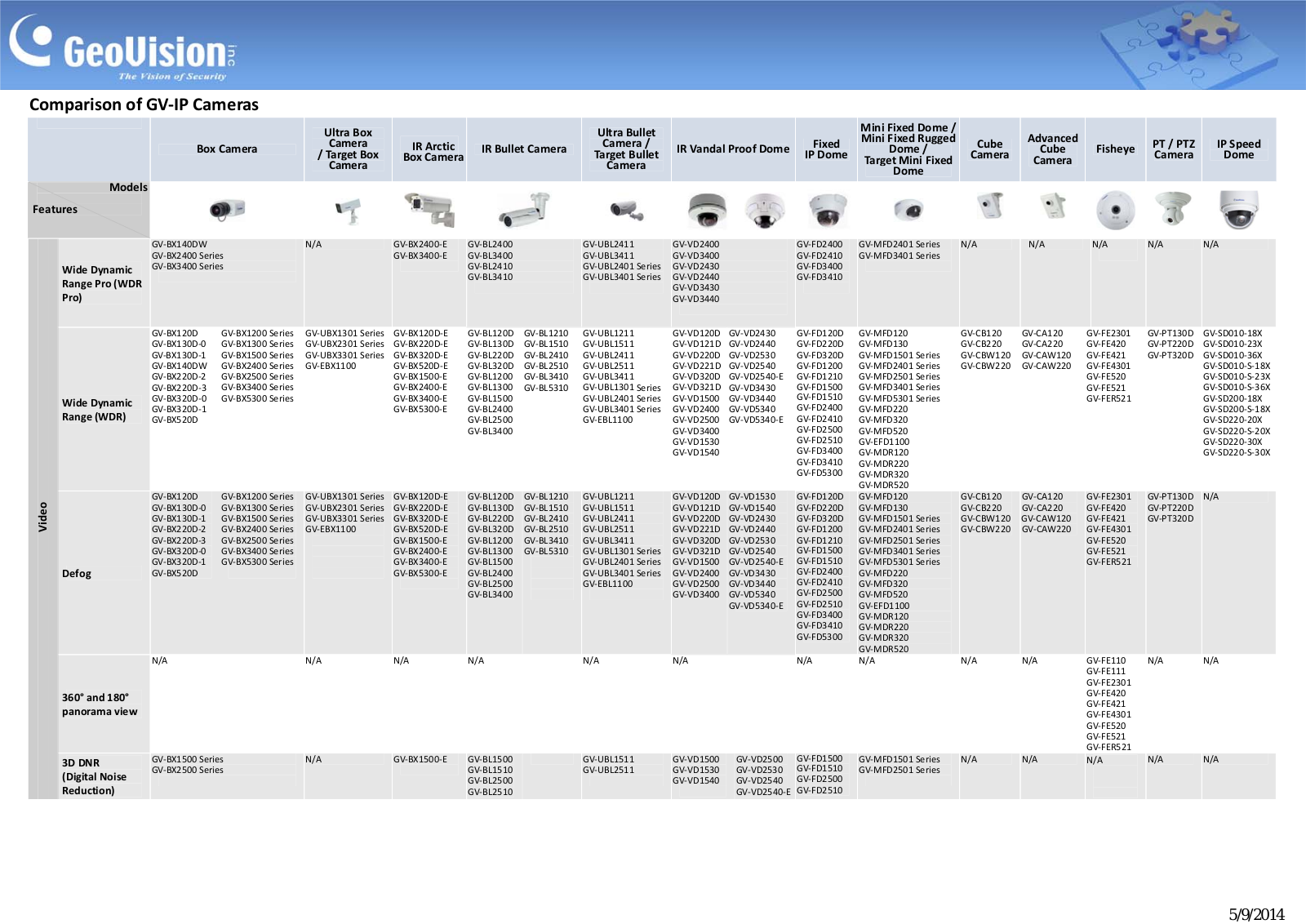Select the Mini Fixed Dome product image
Viewport: 1306px width, 924px height.
[908, 211]
